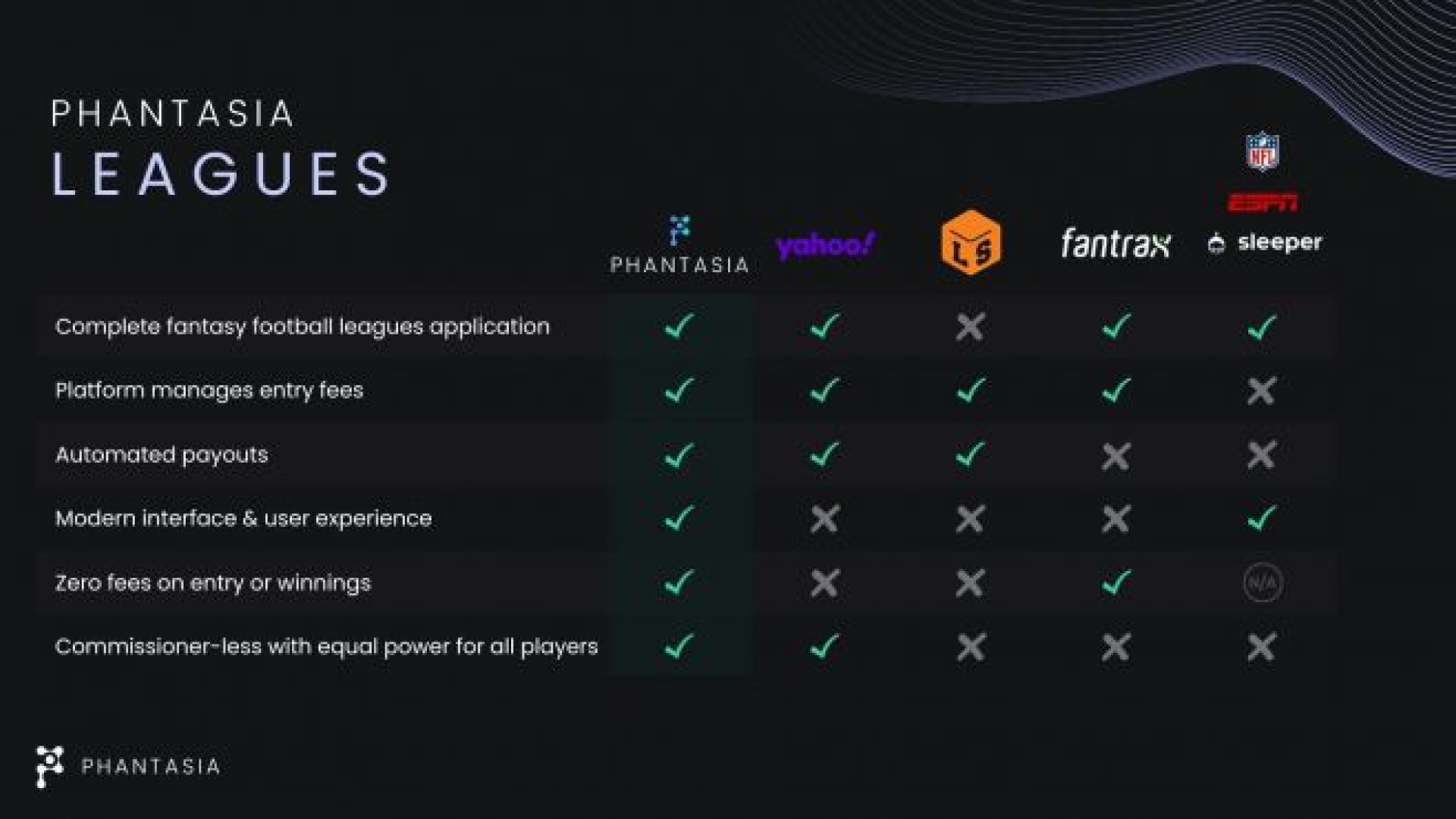Select the 'Complete fantasy football leagues application' label
1456x819 pixels.
pos(303,328)
